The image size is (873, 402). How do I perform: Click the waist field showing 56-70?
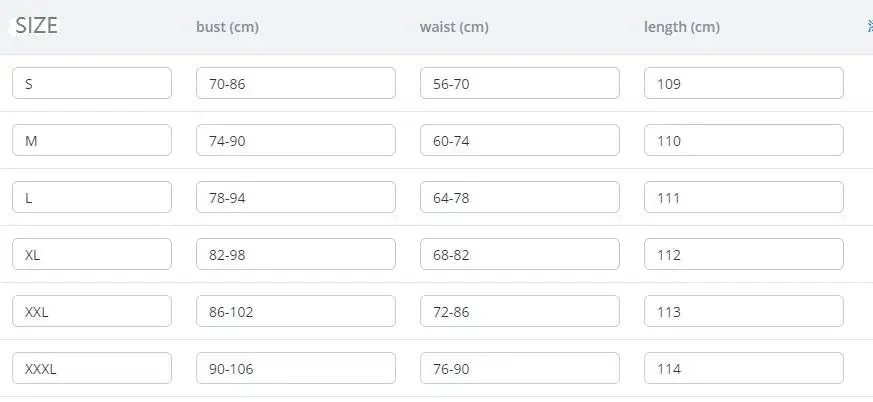(x=519, y=84)
